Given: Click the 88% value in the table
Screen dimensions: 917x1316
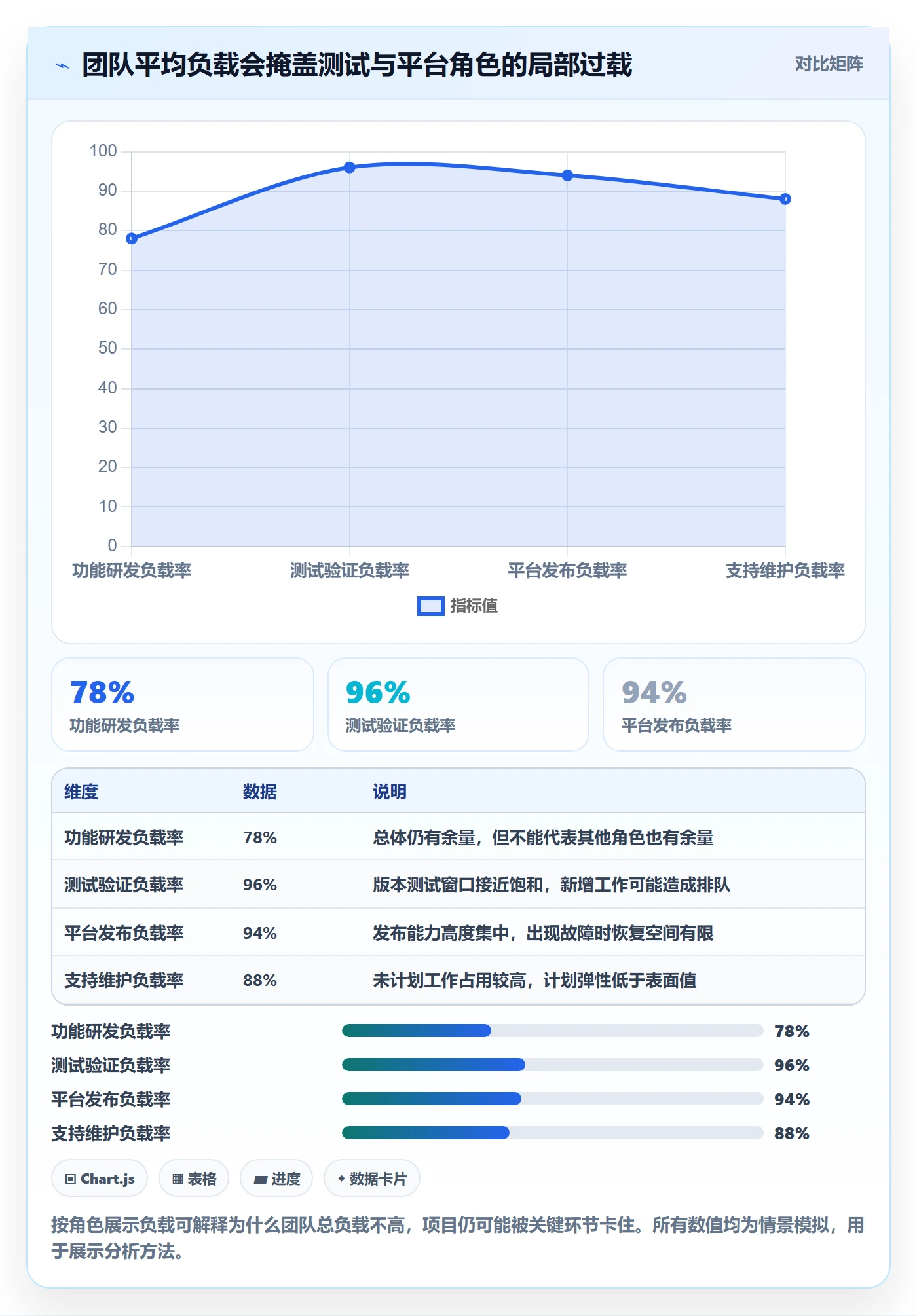Looking at the screenshot, I should pyautogui.click(x=260, y=980).
